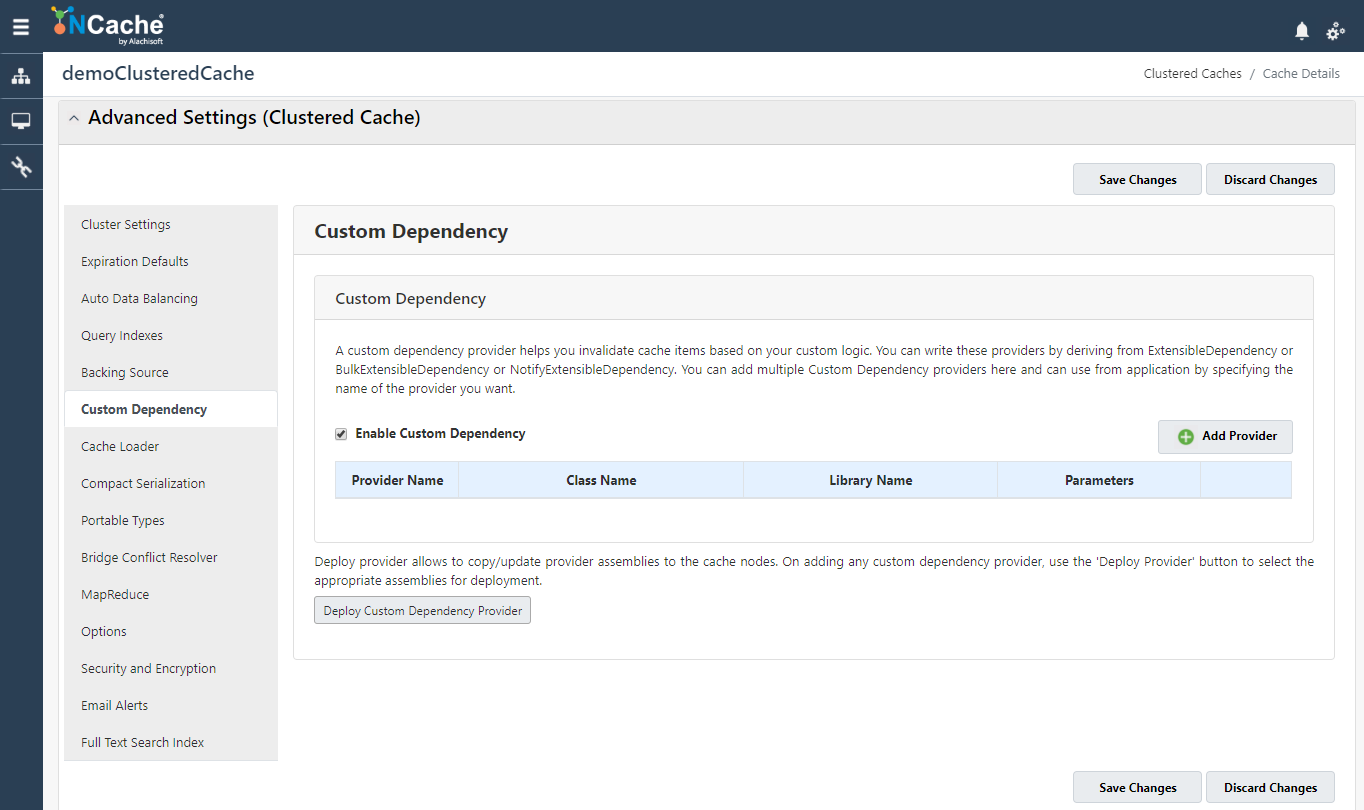1364x810 pixels.
Task: Click the Provider Name column header
Action: coord(397,480)
